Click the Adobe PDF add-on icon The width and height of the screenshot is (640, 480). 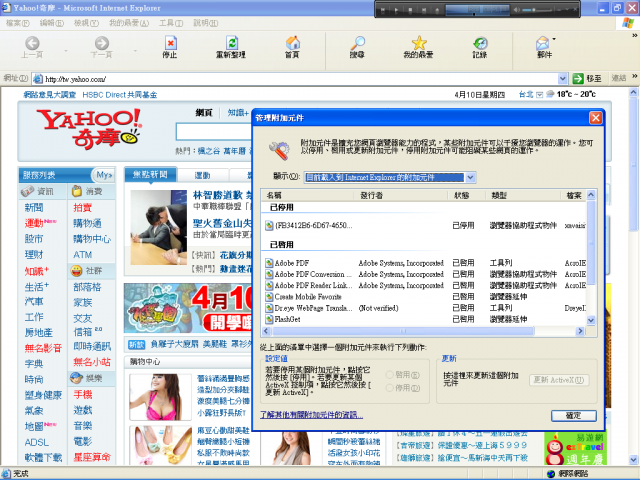pyautogui.click(x=269, y=263)
